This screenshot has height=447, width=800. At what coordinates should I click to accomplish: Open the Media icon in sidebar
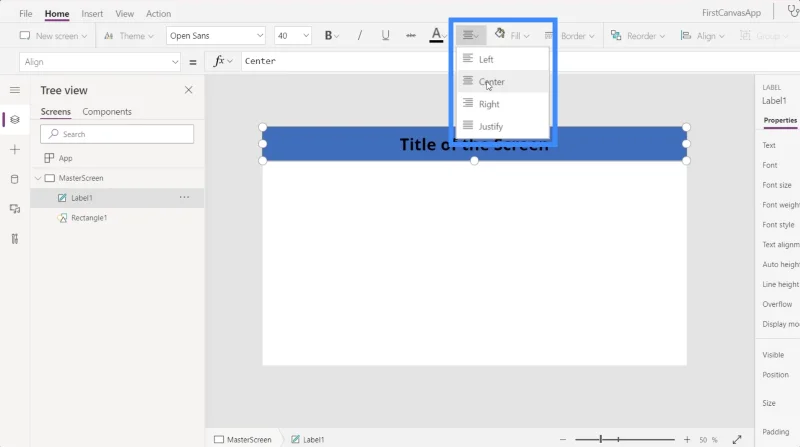(x=15, y=209)
